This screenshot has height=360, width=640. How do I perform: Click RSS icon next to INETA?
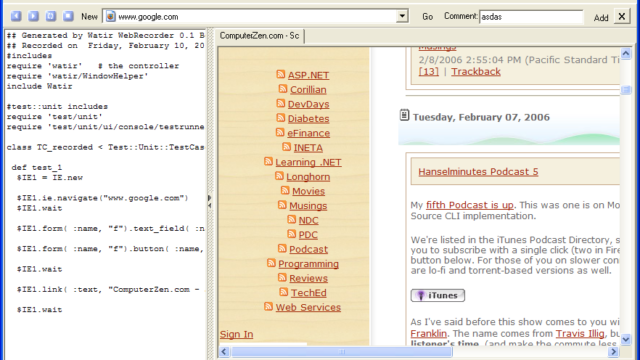coord(287,147)
